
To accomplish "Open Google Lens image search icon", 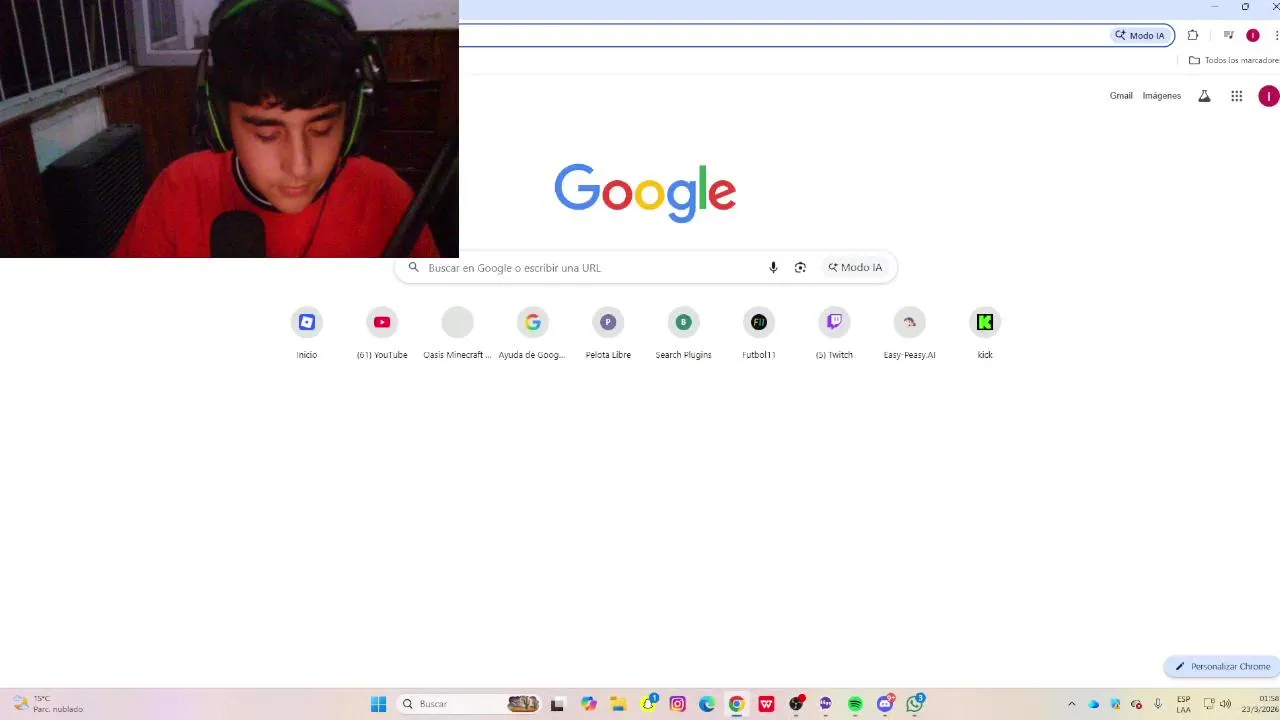I will pos(800,267).
